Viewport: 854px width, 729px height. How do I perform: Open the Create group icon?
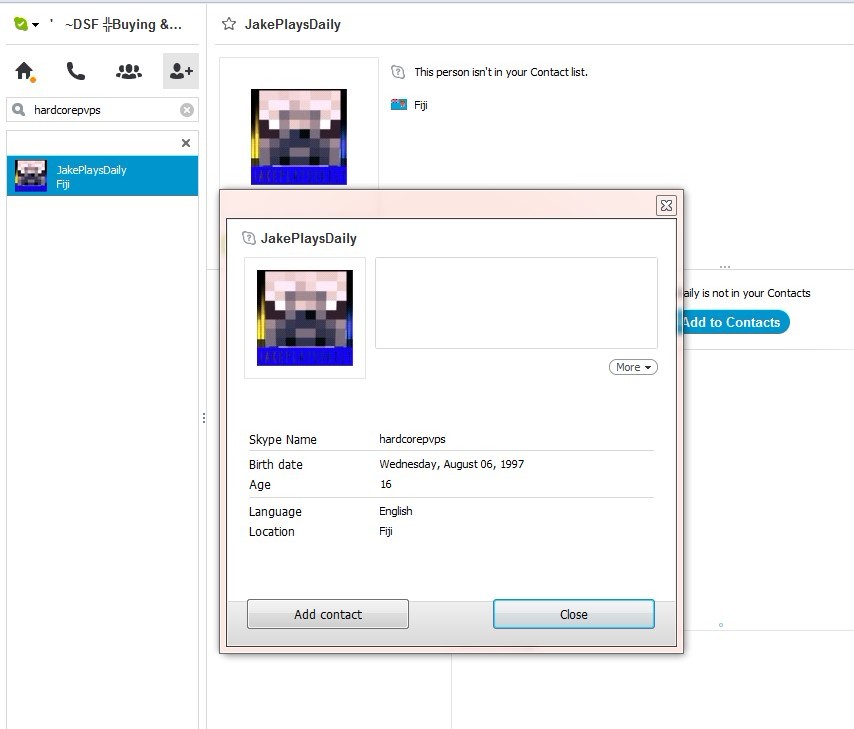point(129,71)
